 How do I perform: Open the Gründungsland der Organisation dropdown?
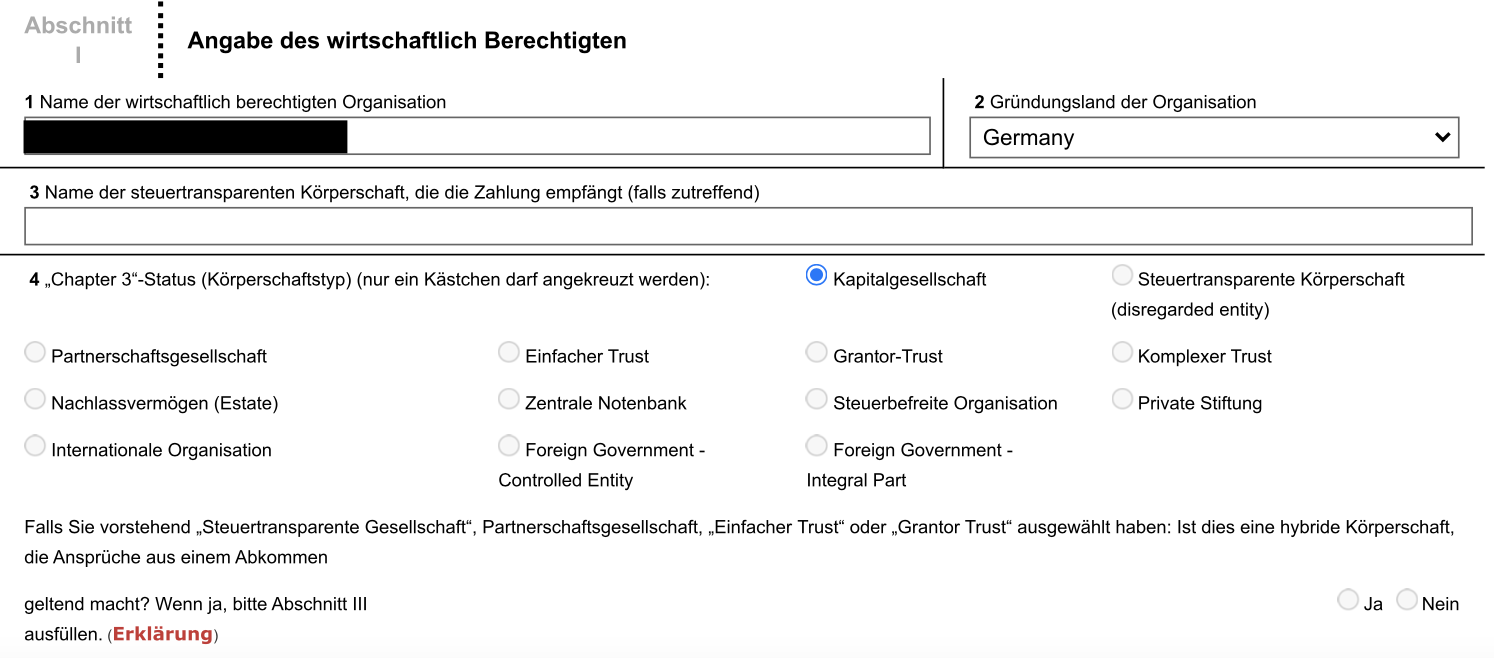tap(1200, 138)
